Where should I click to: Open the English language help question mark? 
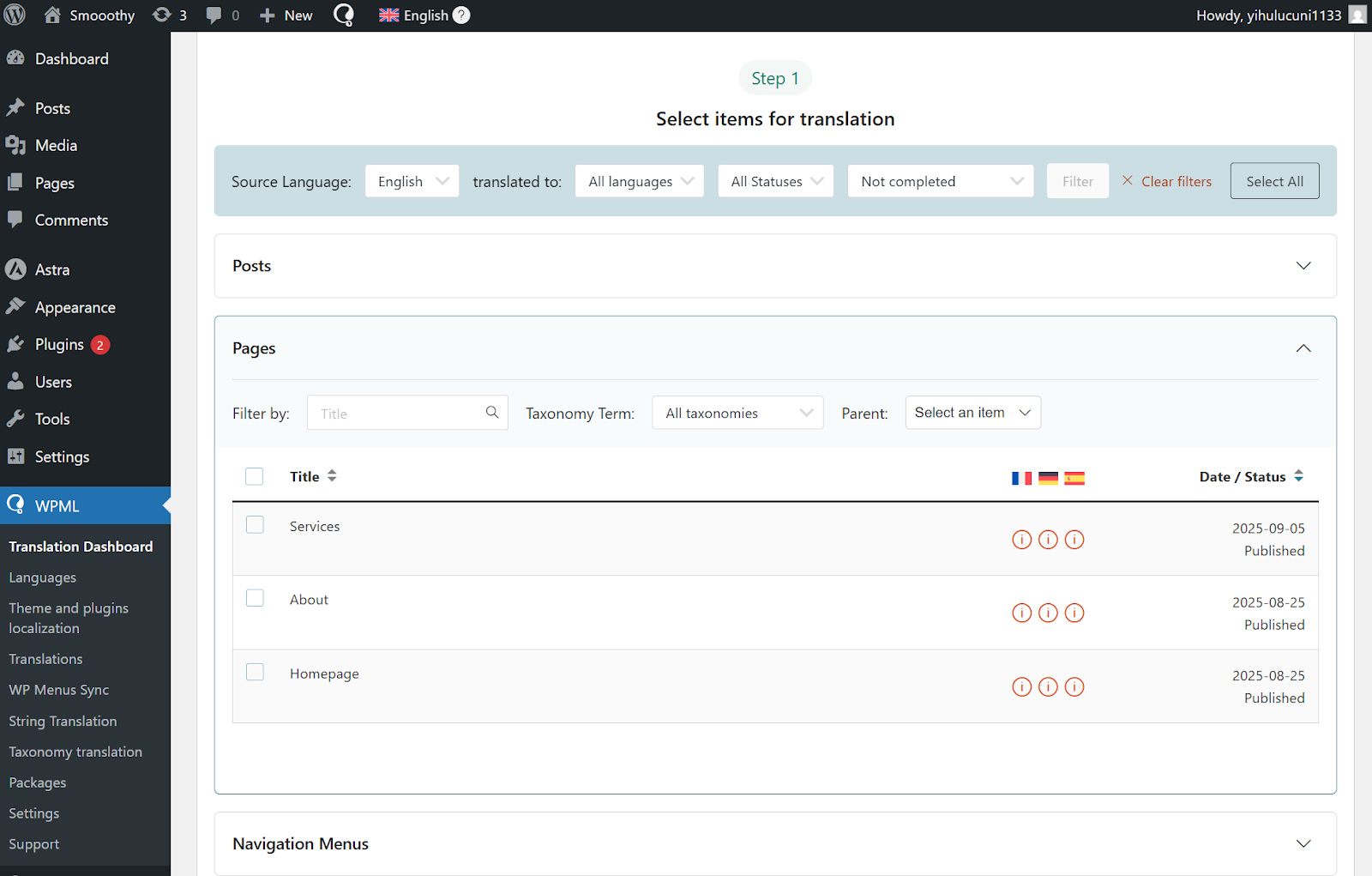point(461,15)
